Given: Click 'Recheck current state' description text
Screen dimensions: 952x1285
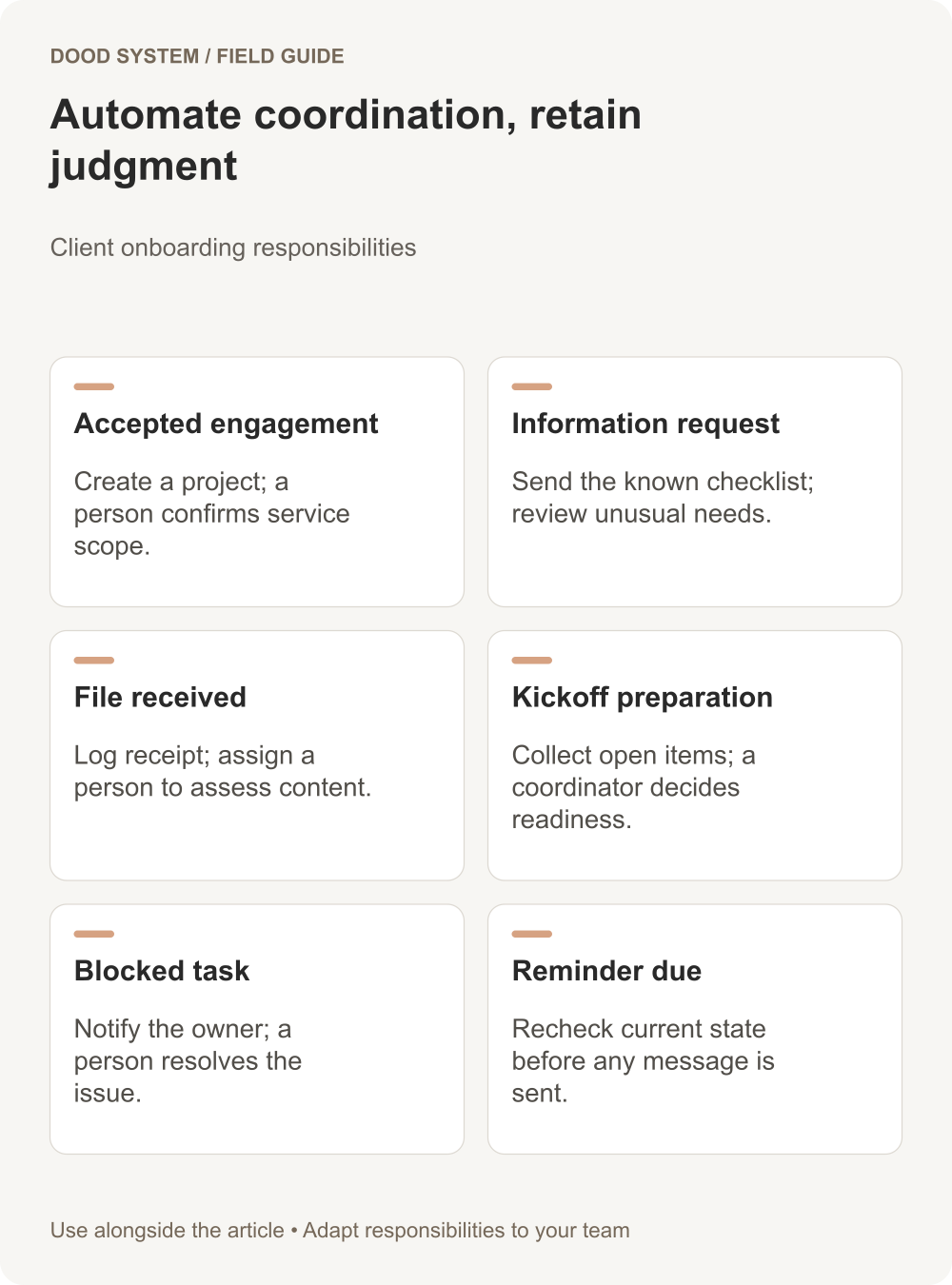Looking at the screenshot, I should (643, 1060).
